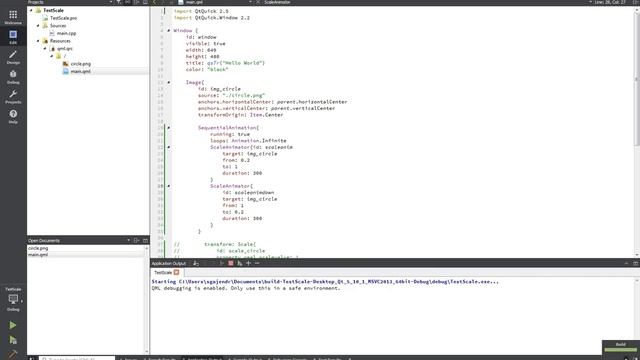Image resolution: width=640 pixels, height=360 pixels.
Task: Build the project with the hammer icon
Action: pos(13,354)
